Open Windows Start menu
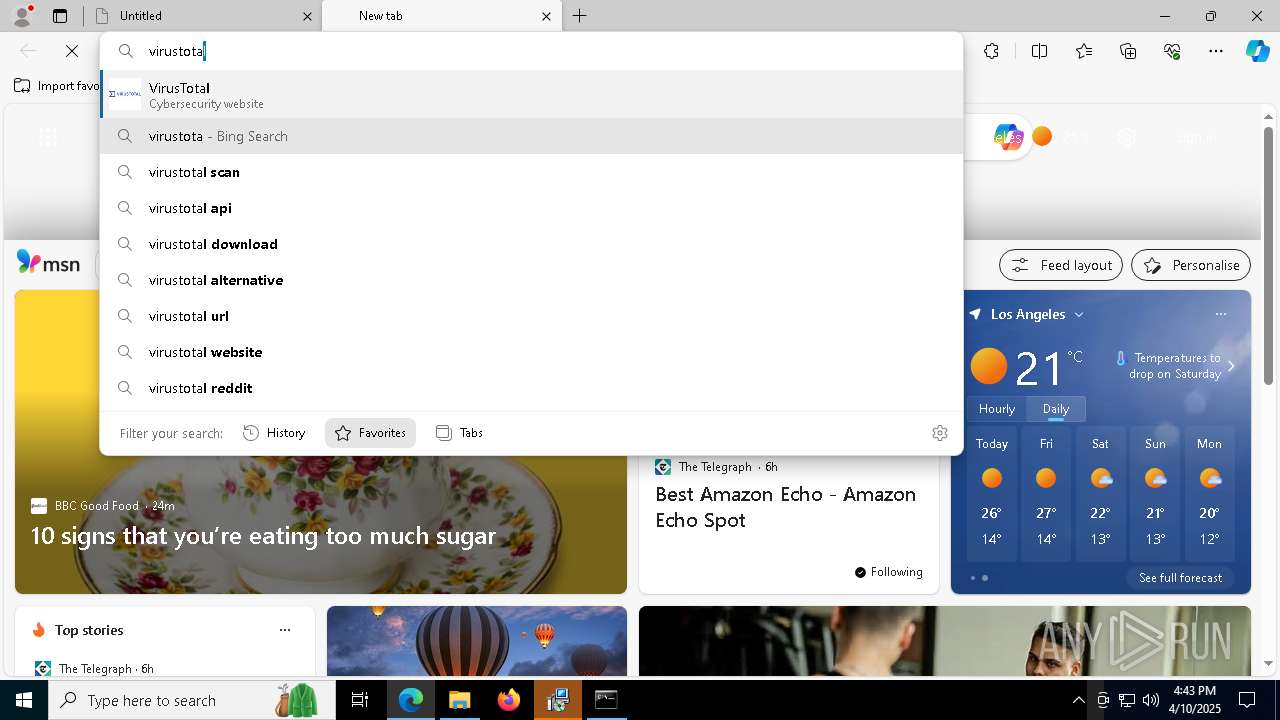The width and height of the screenshot is (1280, 720). click(24, 700)
